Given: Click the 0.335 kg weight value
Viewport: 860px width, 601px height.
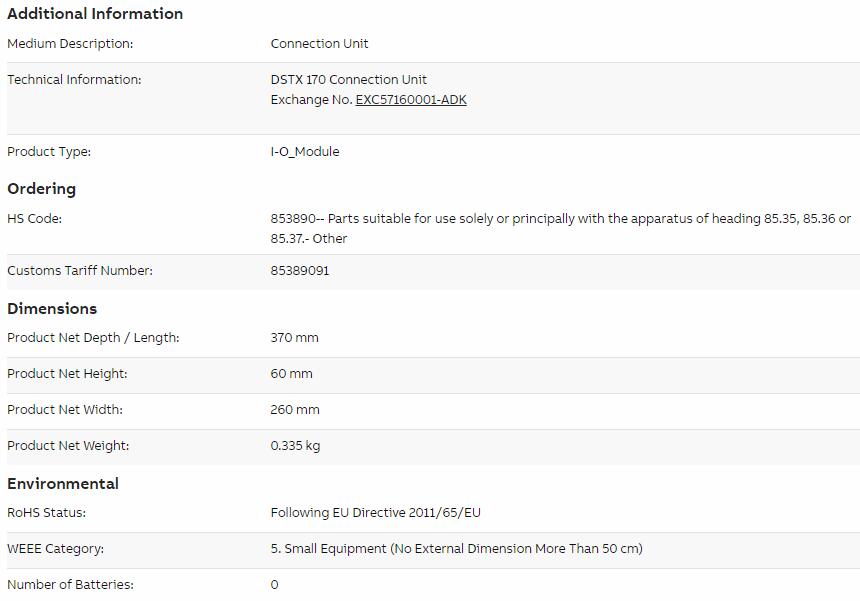Looking at the screenshot, I should click(x=295, y=445).
